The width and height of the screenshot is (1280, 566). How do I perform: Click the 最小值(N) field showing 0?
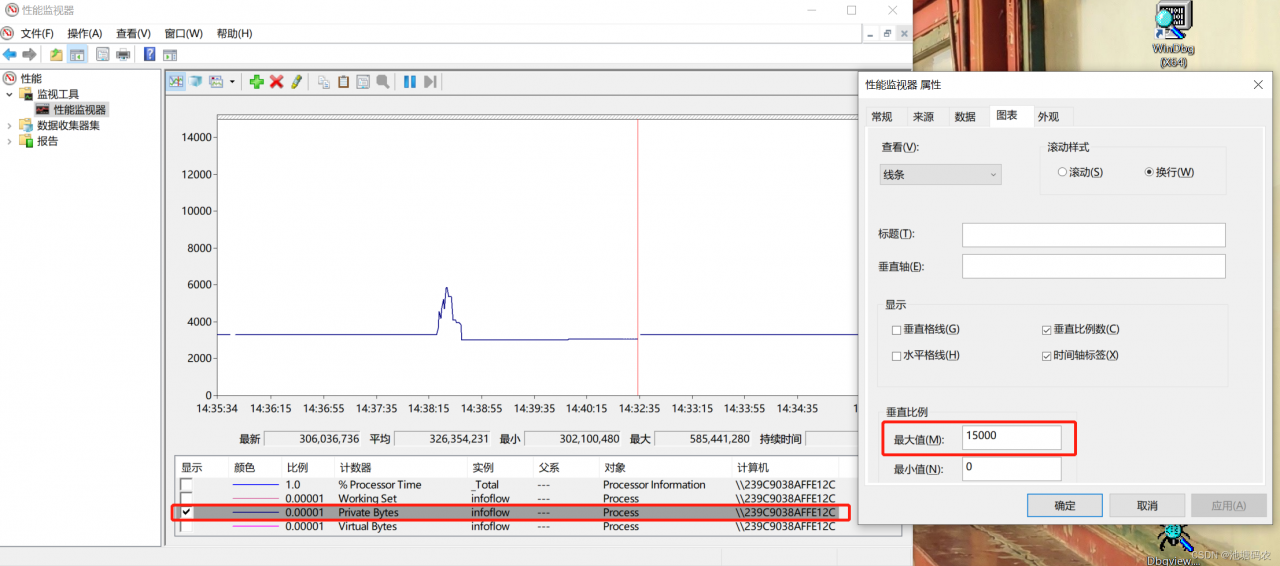click(1011, 468)
